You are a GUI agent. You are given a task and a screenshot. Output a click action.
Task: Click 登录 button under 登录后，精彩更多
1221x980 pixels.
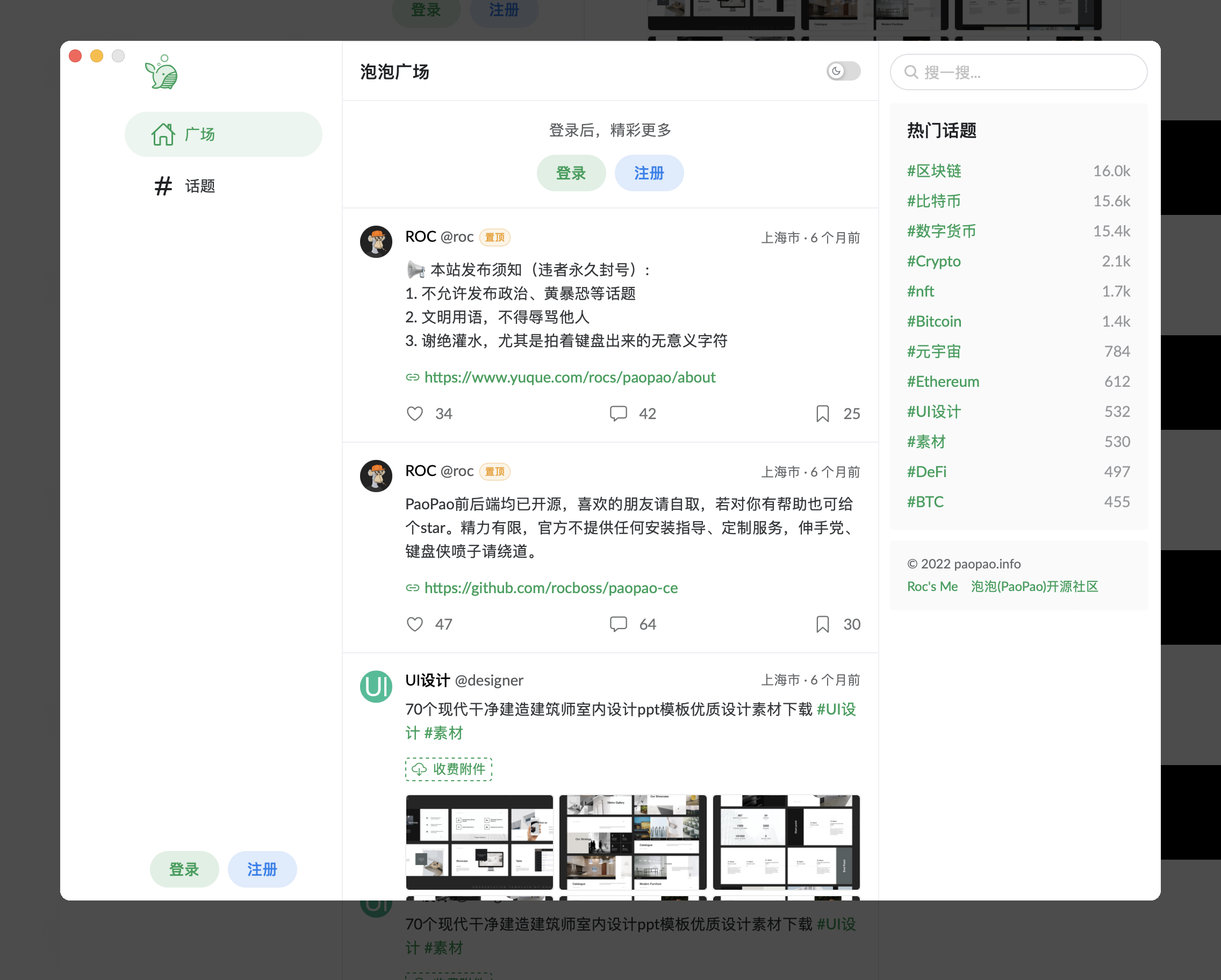point(571,173)
